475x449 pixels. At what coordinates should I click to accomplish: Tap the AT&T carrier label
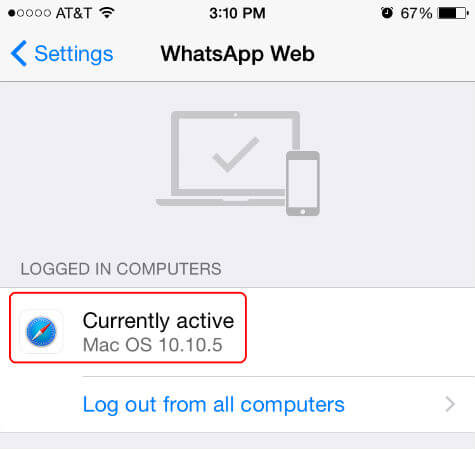pos(73,13)
